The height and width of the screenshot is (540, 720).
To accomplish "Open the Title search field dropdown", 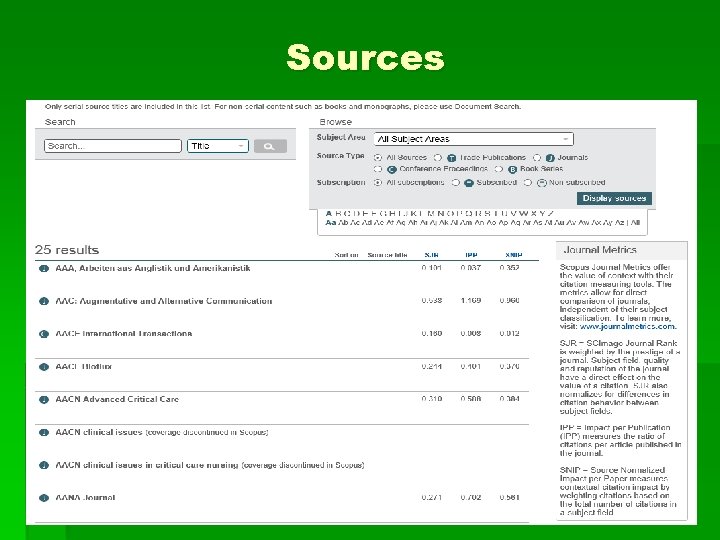I will coord(218,146).
